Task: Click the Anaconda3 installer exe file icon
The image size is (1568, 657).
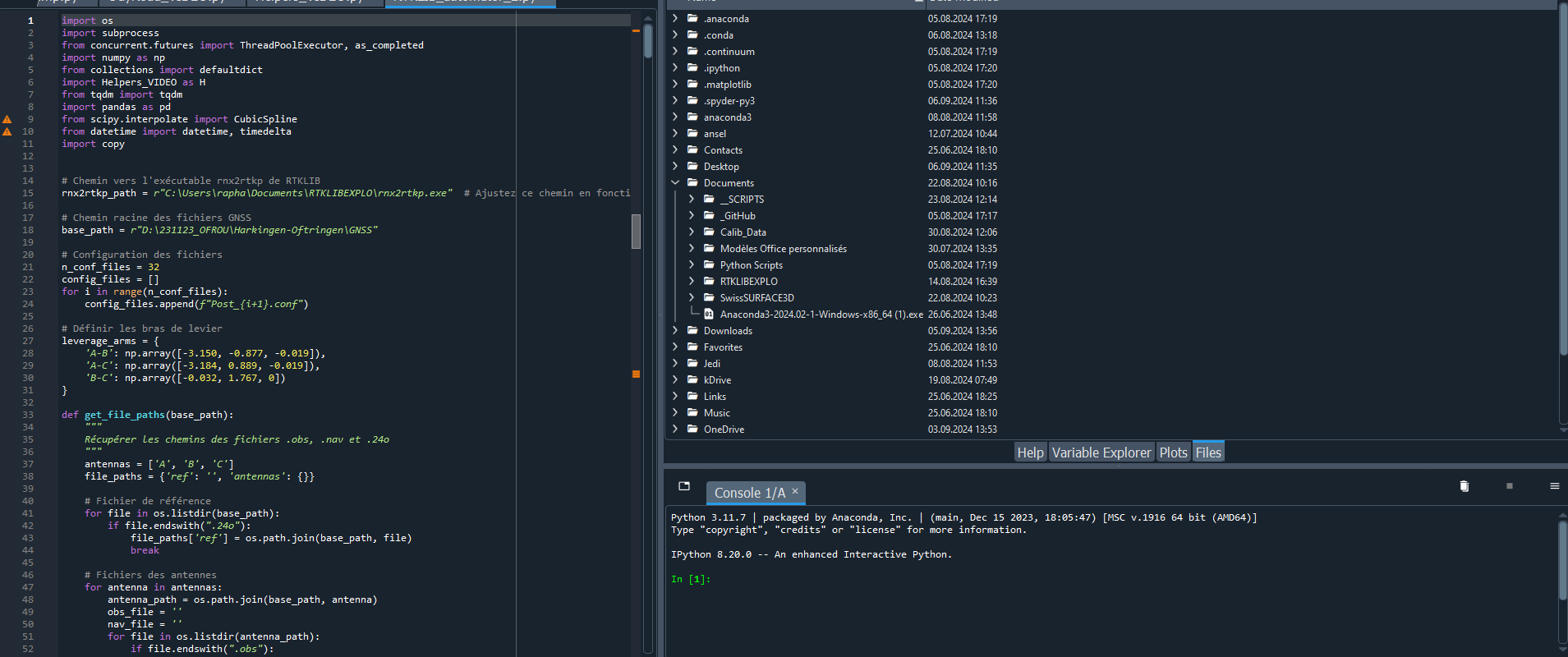Action: pyautogui.click(x=709, y=315)
